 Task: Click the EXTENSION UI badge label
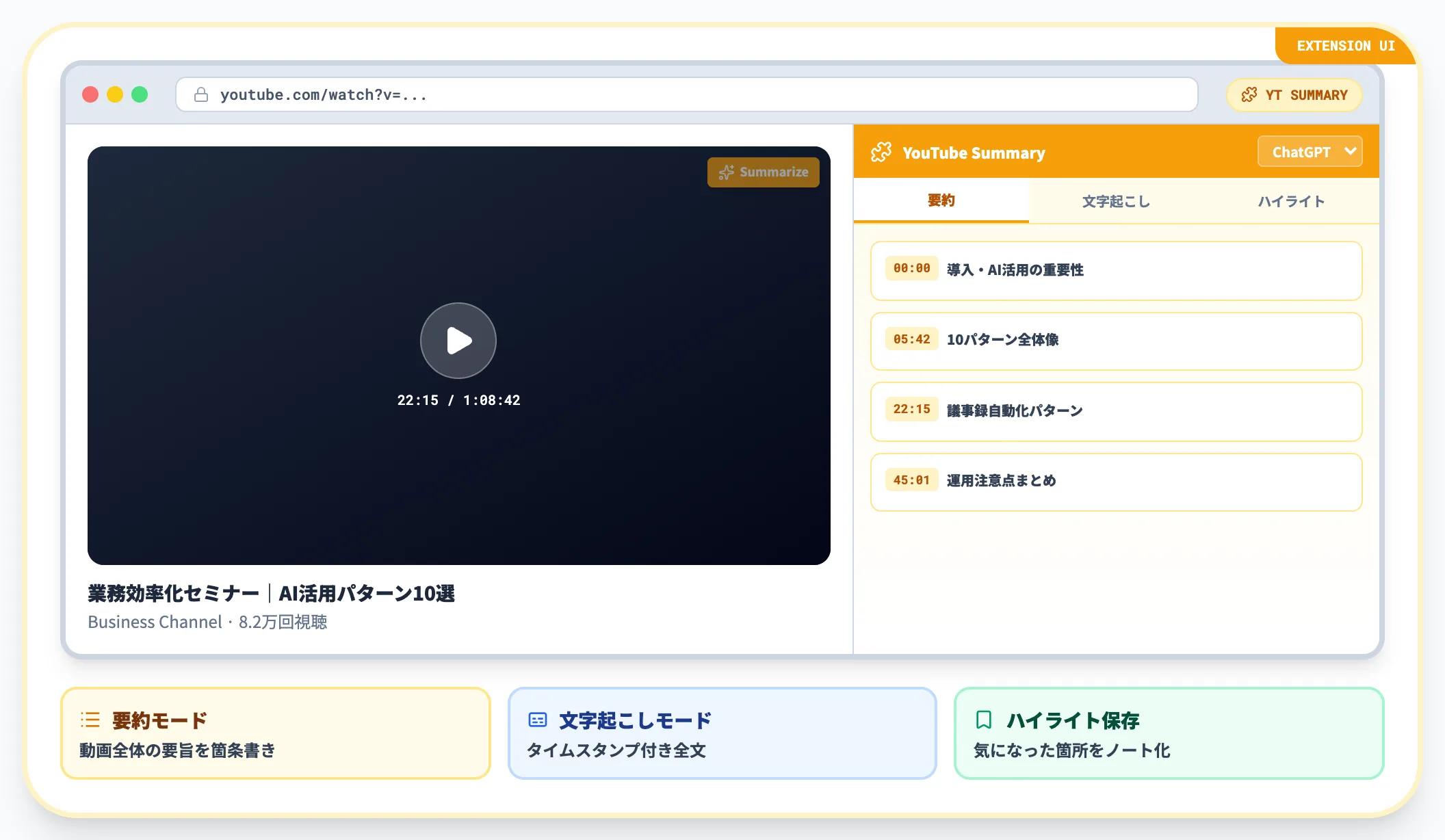[x=1345, y=46]
